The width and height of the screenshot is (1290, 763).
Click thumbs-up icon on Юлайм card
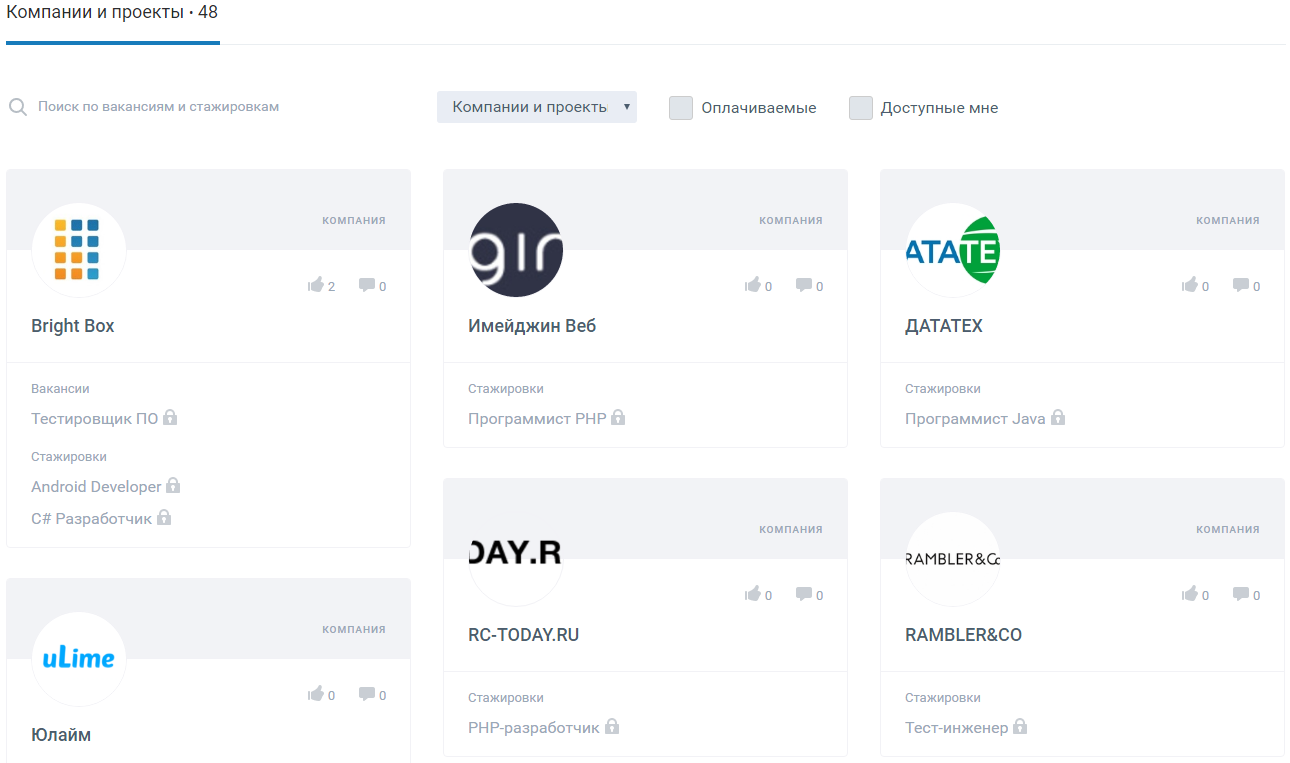[x=317, y=695]
